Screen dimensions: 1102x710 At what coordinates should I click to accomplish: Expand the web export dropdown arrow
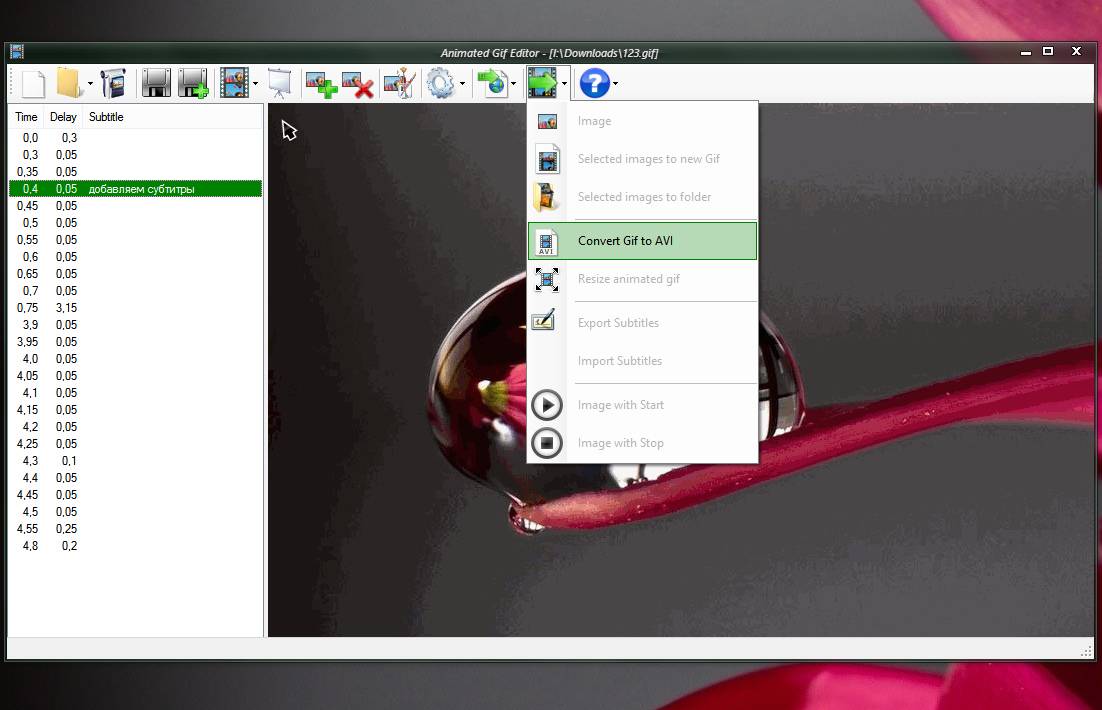pos(514,84)
